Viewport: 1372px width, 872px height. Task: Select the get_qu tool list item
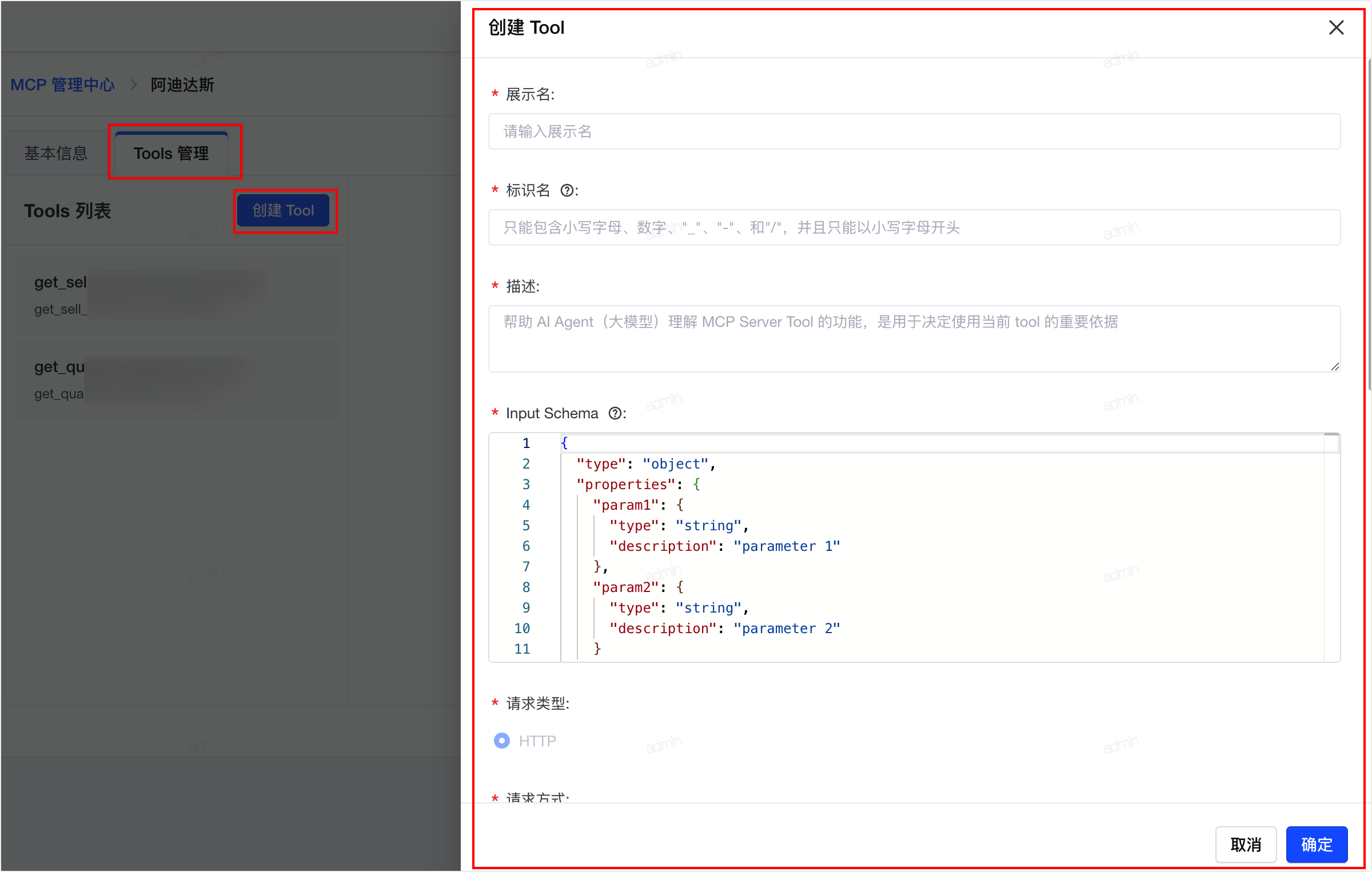click(176, 379)
